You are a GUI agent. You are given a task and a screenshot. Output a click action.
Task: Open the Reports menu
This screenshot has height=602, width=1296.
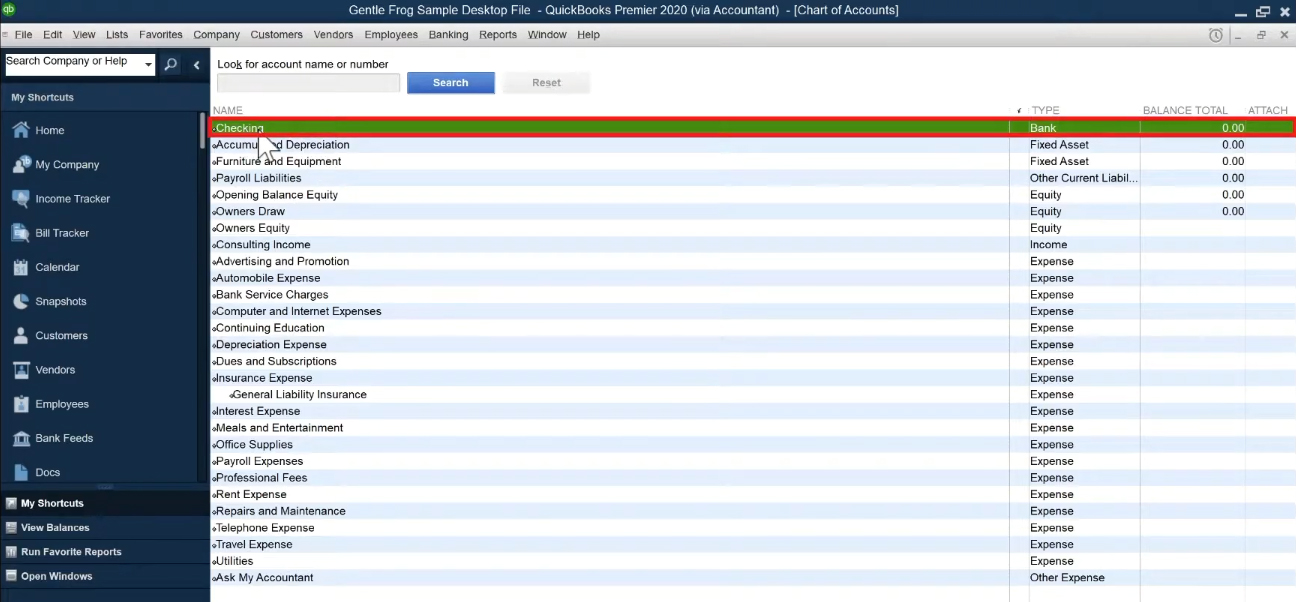(497, 35)
